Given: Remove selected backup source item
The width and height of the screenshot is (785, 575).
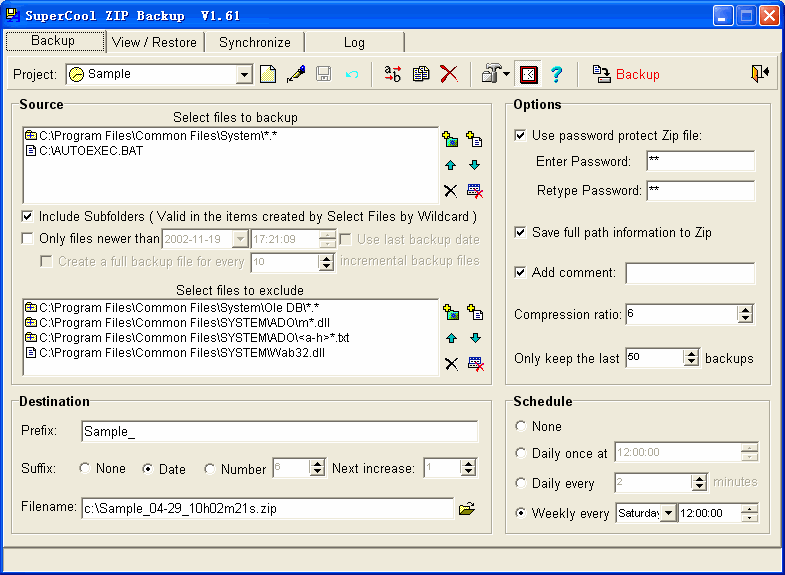Looking at the screenshot, I should 451,191.
